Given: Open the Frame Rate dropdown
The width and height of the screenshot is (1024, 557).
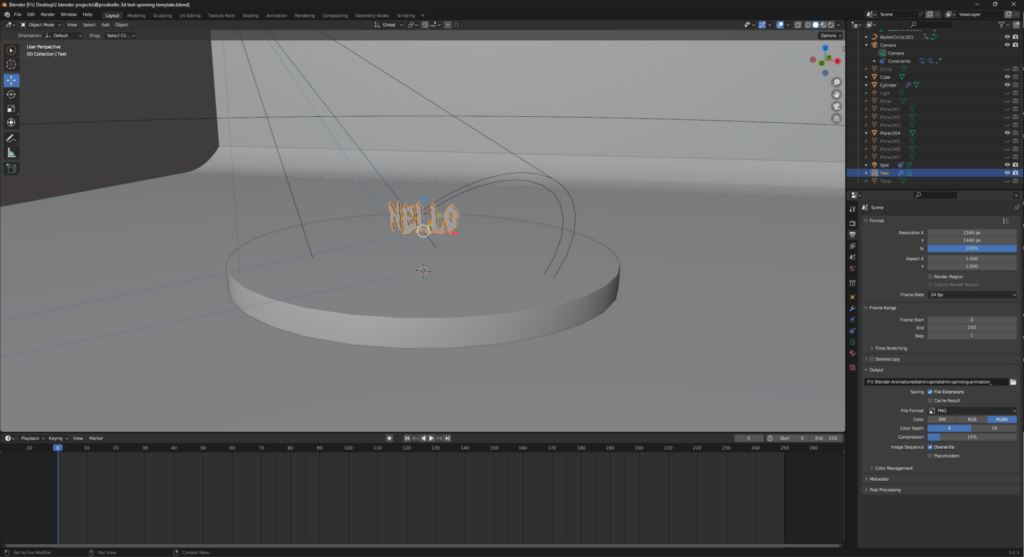Looking at the screenshot, I should point(972,294).
